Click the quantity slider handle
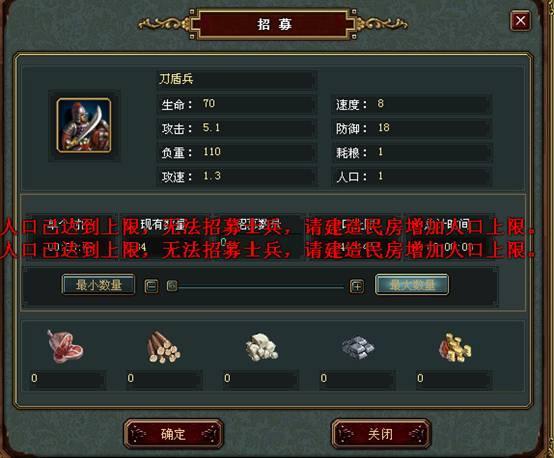The width and height of the screenshot is (554, 458). click(172, 286)
